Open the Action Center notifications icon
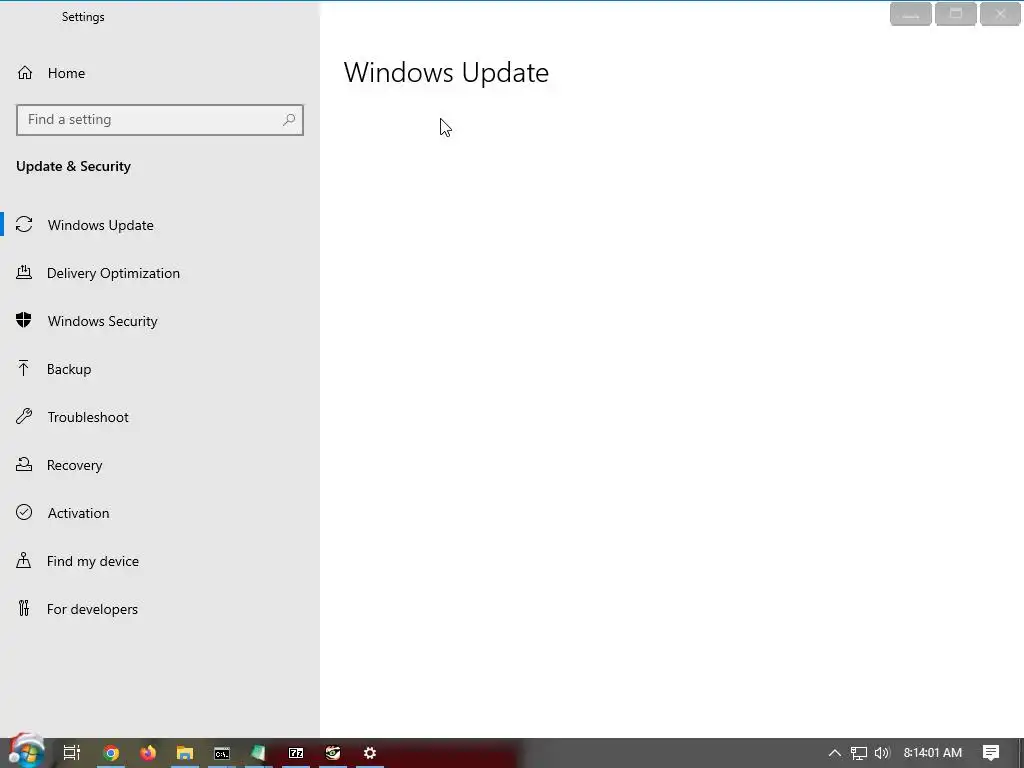Screen dimensions: 1024x768 tap(991, 753)
